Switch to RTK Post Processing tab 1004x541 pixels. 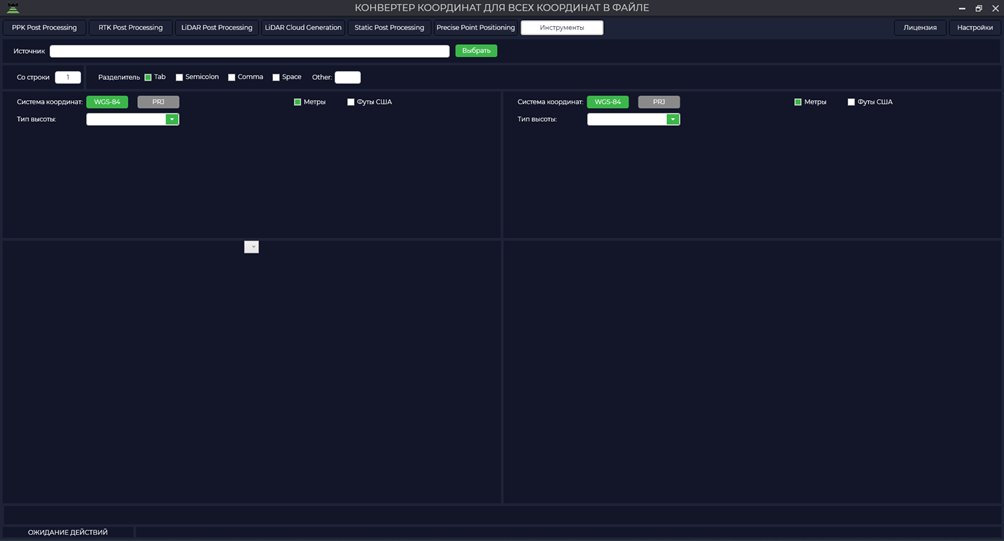coord(131,28)
